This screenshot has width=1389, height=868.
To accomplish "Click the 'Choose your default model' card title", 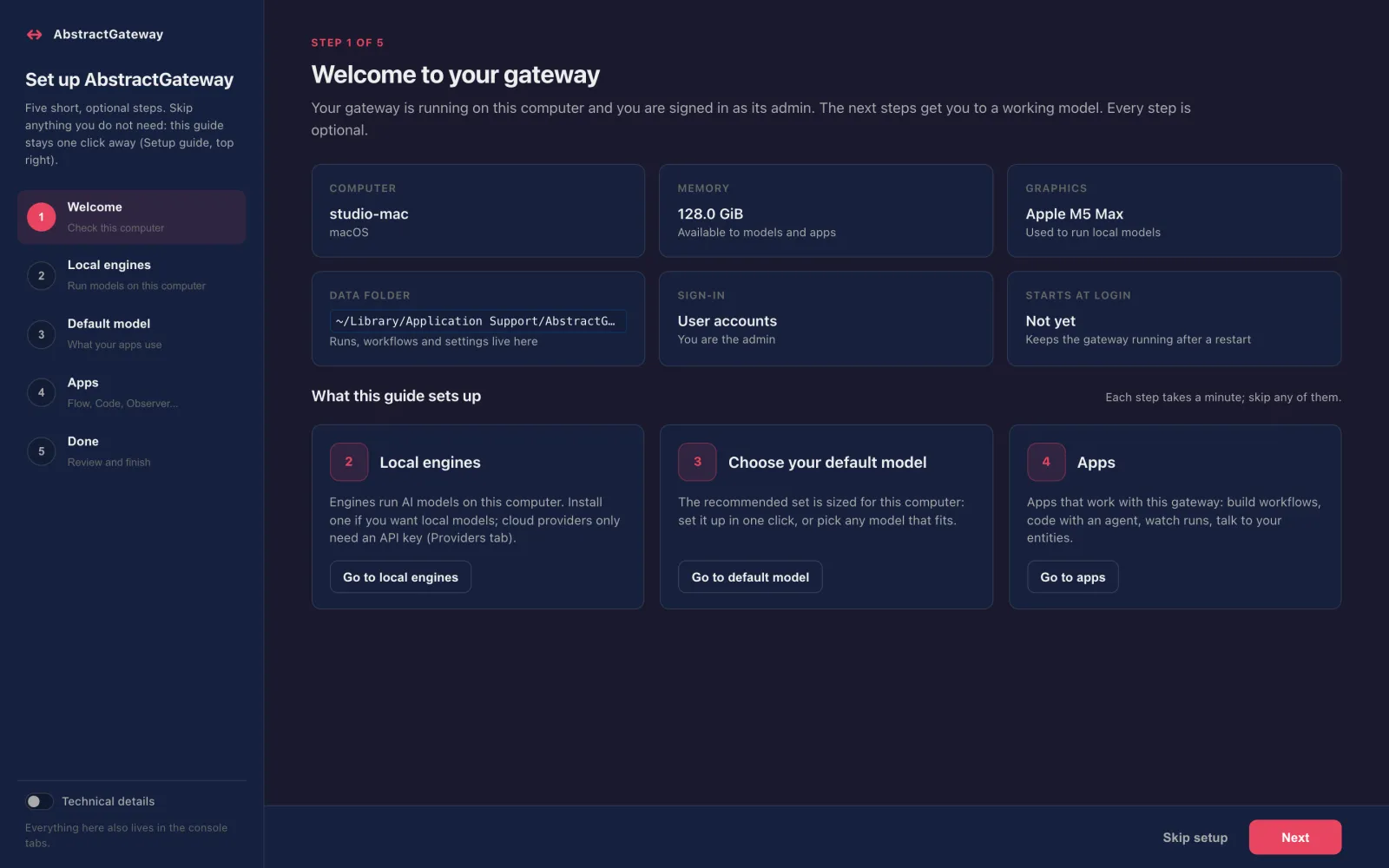I will (x=827, y=463).
